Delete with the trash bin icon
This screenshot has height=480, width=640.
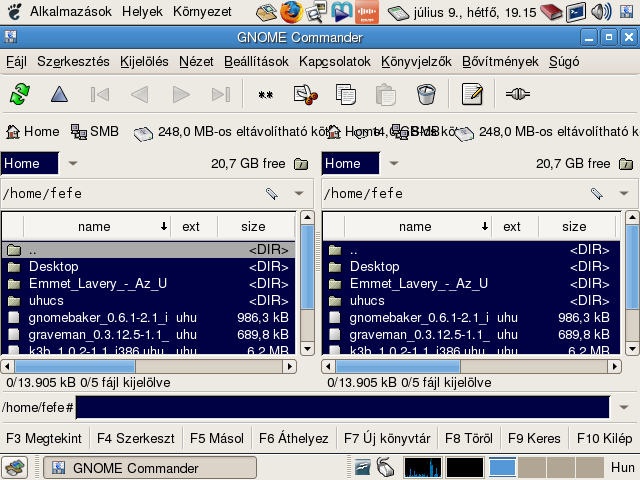[x=426, y=94]
